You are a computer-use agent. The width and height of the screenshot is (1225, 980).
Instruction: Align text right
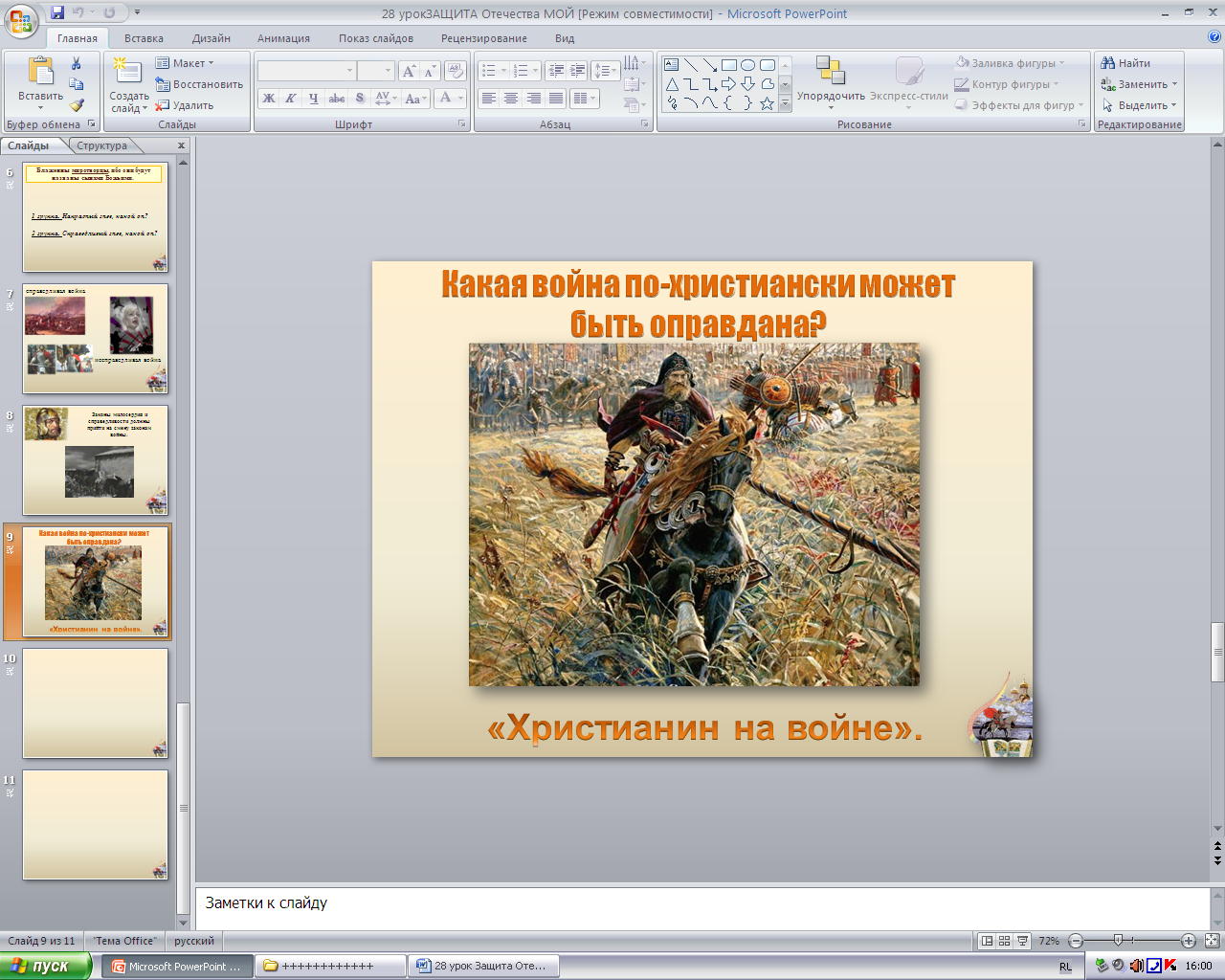point(533,99)
